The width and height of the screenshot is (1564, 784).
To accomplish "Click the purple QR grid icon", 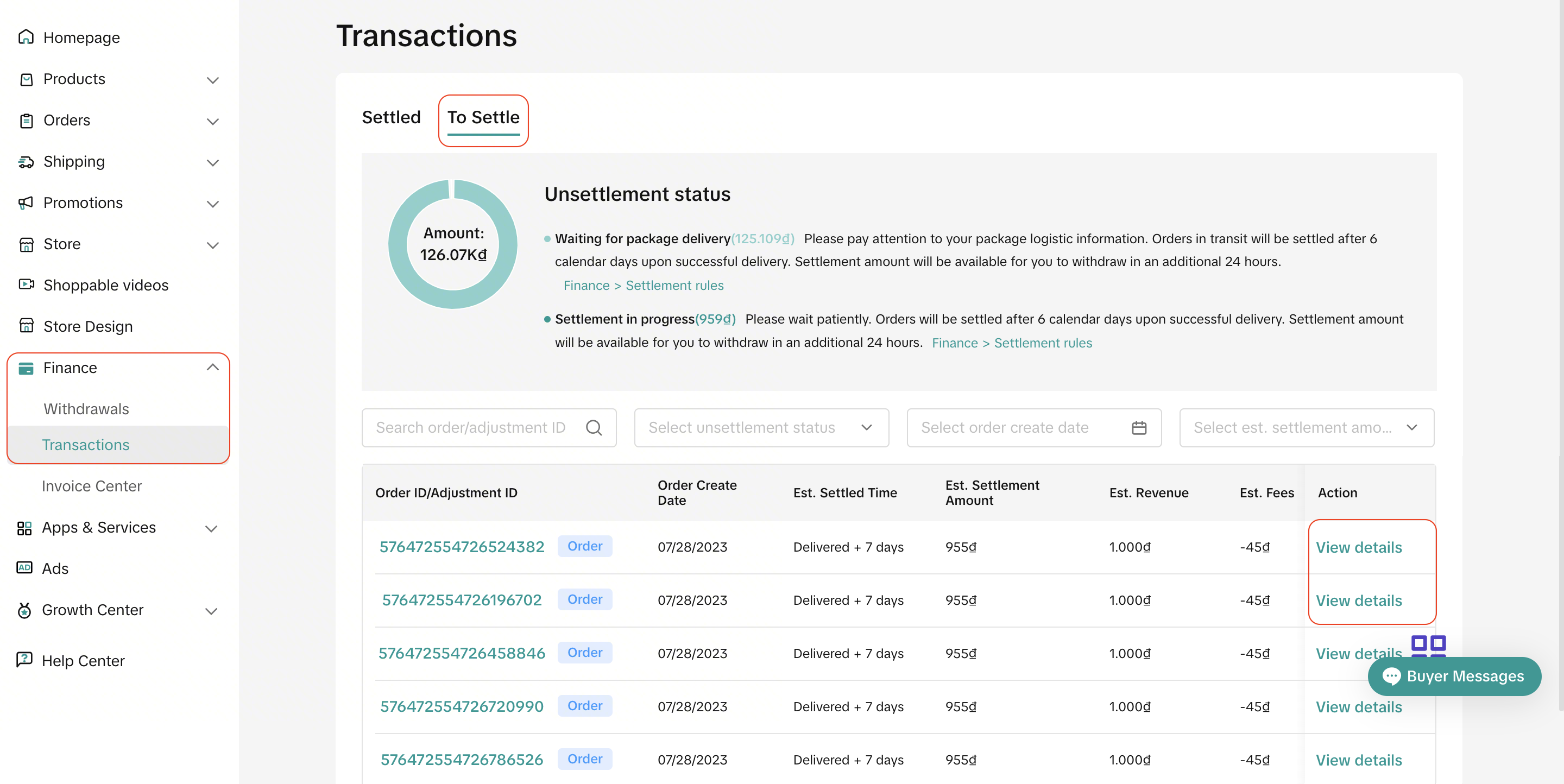I will point(1428,644).
